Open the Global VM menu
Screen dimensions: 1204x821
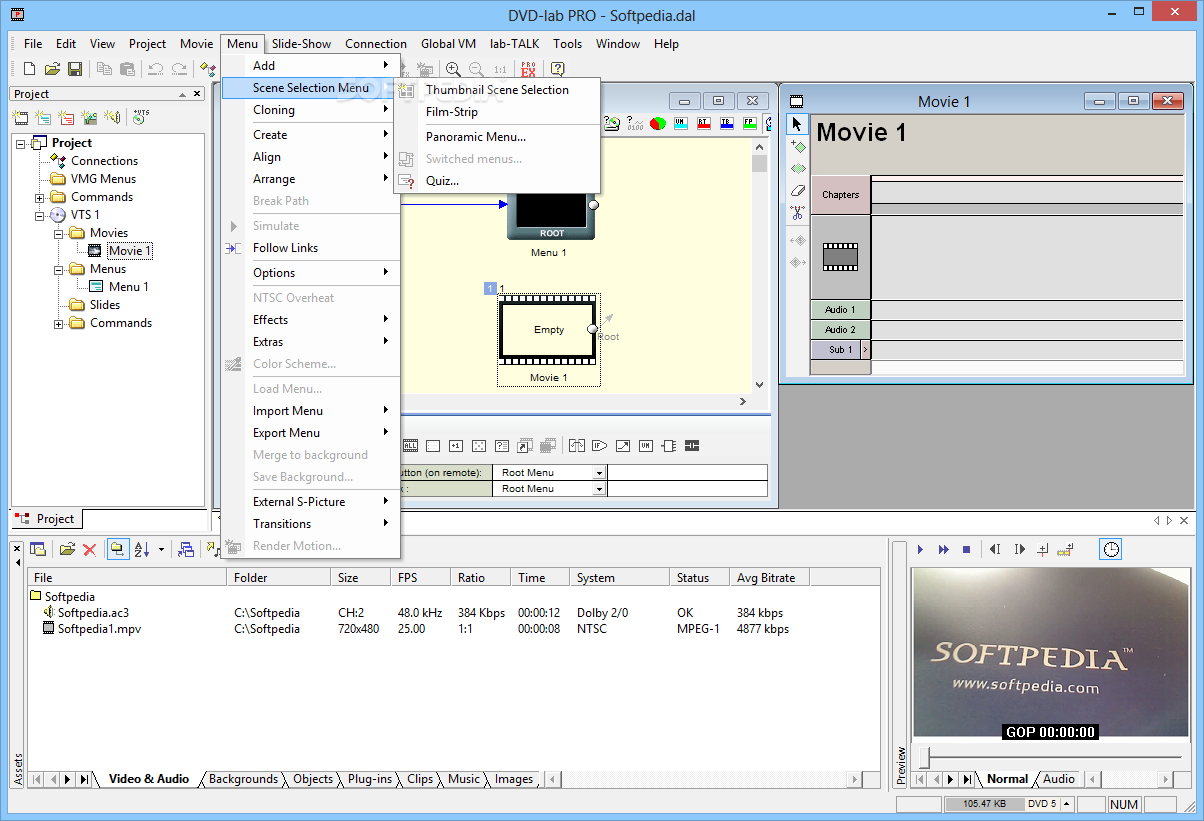pos(448,44)
